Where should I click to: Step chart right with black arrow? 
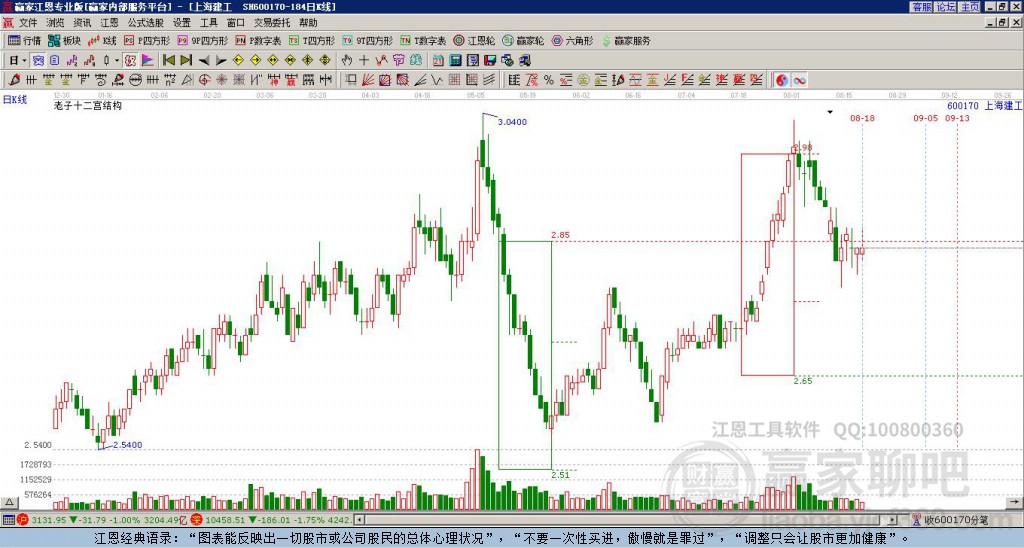(x=221, y=60)
